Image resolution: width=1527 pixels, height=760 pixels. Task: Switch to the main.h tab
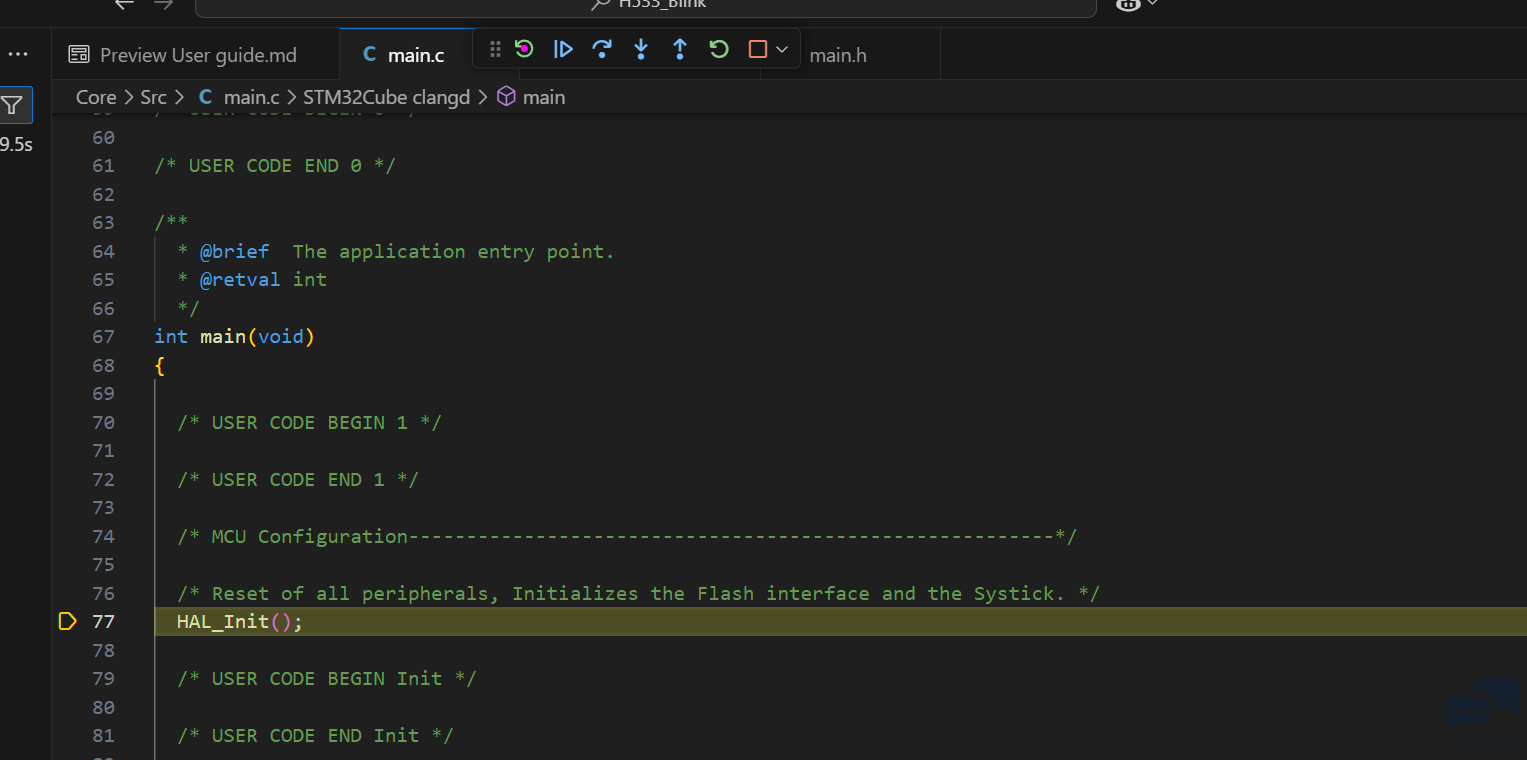coord(838,55)
